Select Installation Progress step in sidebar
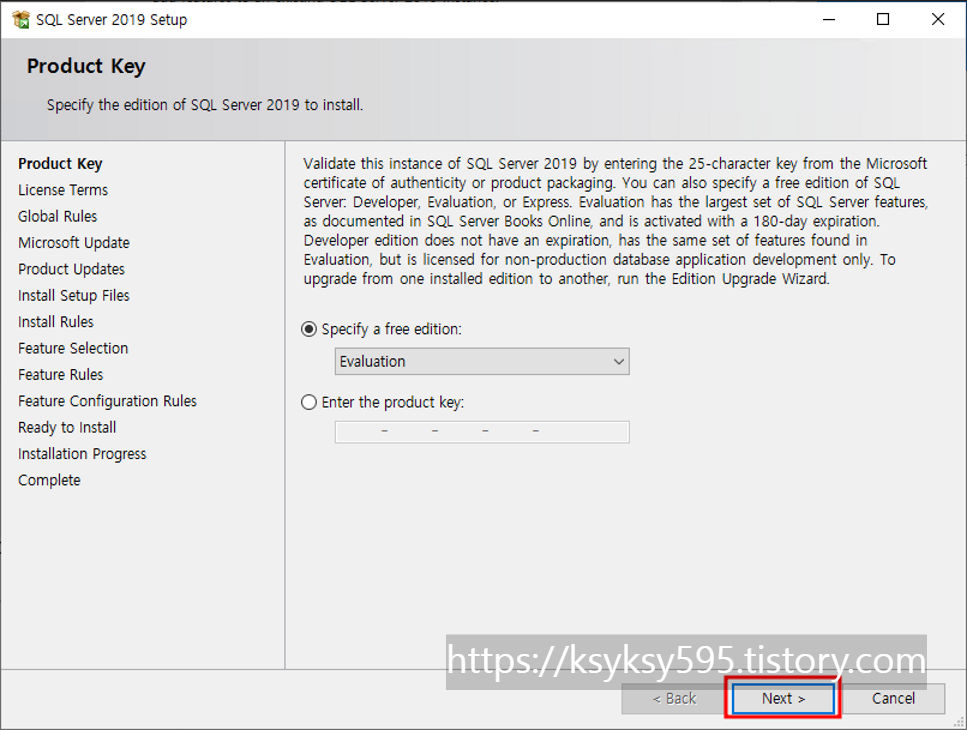Screen dimensions: 967x730 [x=82, y=454]
